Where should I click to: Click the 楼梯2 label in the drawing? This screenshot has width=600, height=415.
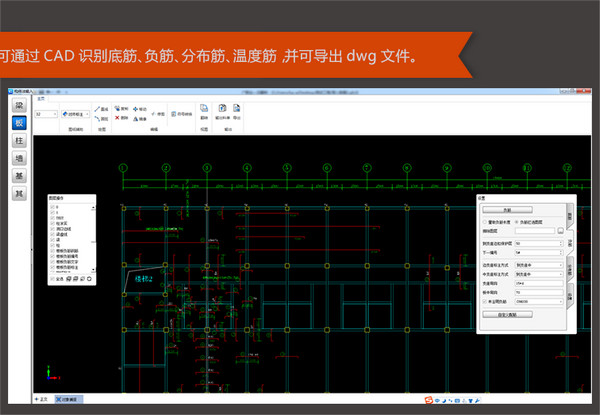tap(143, 279)
